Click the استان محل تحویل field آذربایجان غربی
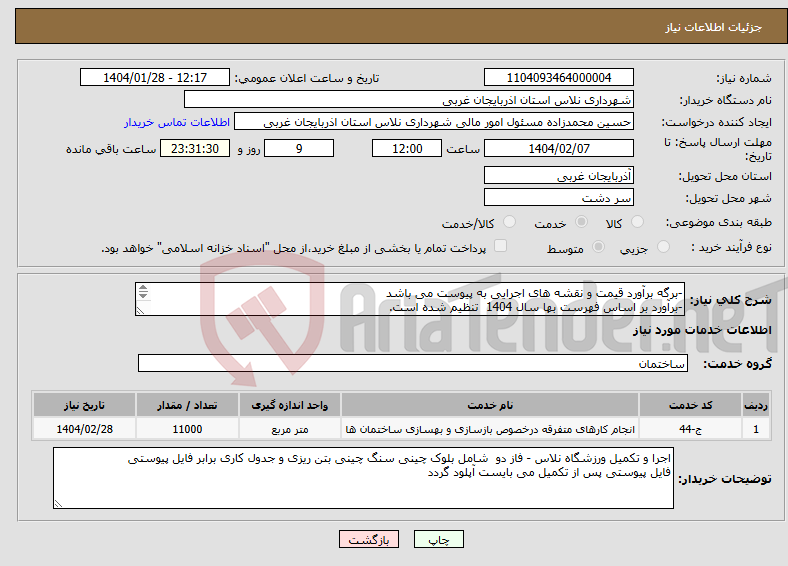 [558, 175]
